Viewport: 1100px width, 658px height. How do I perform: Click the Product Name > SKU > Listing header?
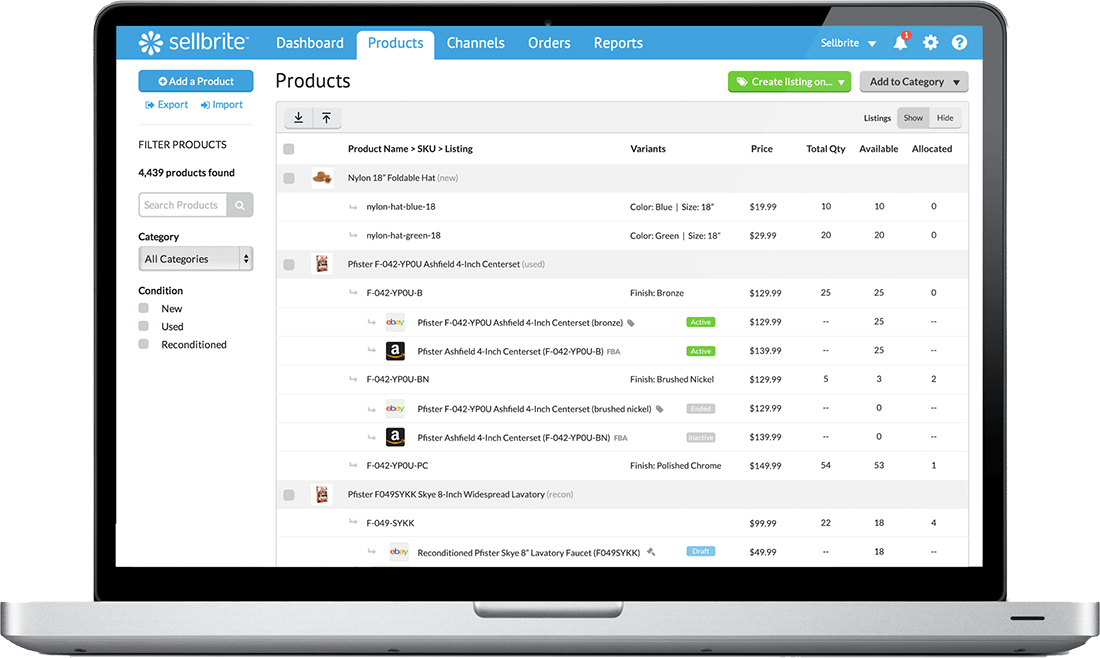tap(410, 149)
